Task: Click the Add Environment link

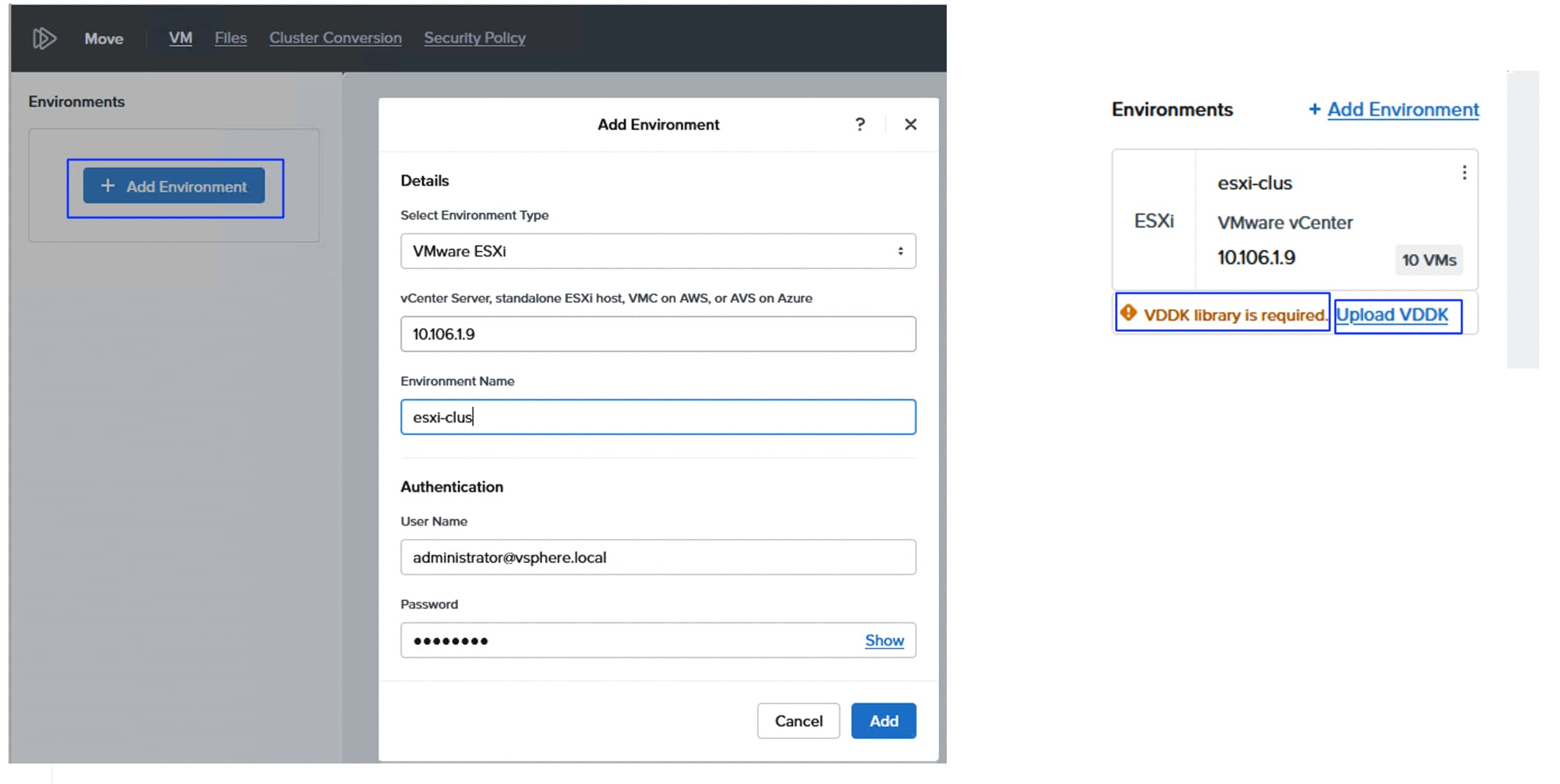Action: (1402, 109)
